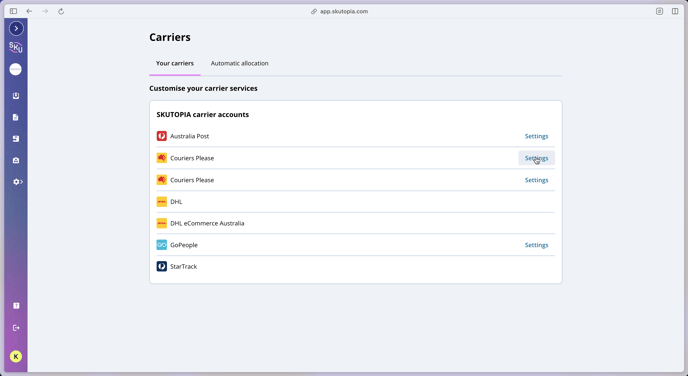This screenshot has height=376, width=688.
Task: Select the Australia Post carrier name
Action: (x=190, y=136)
